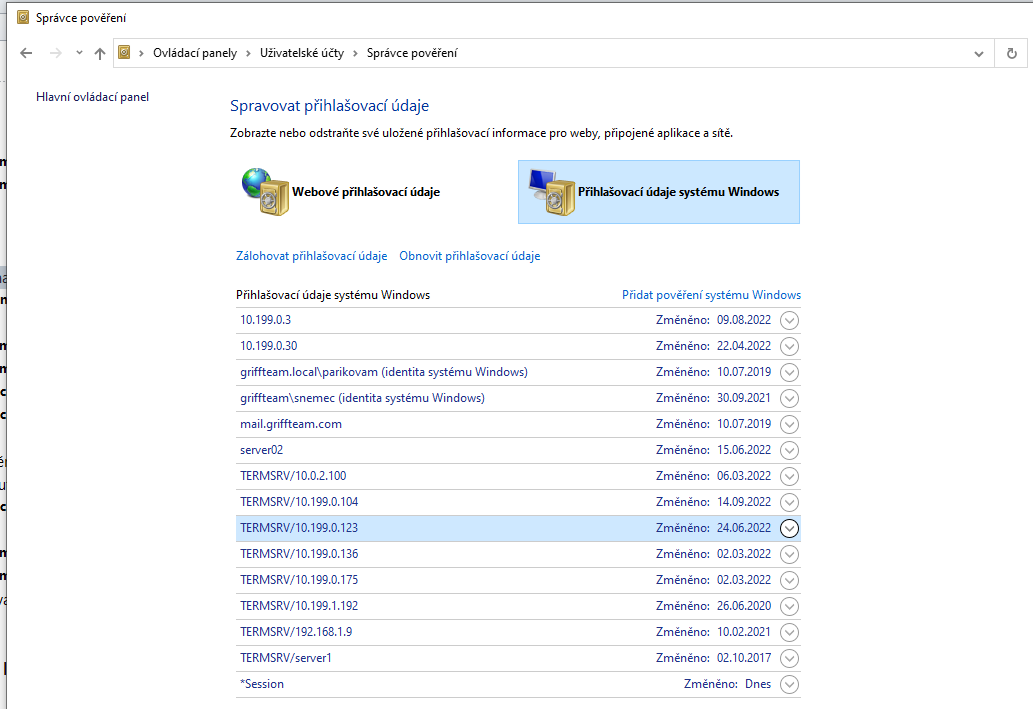Click the Refresh button in address bar
Screen dimensions: 1033x709
(1011, 53)
